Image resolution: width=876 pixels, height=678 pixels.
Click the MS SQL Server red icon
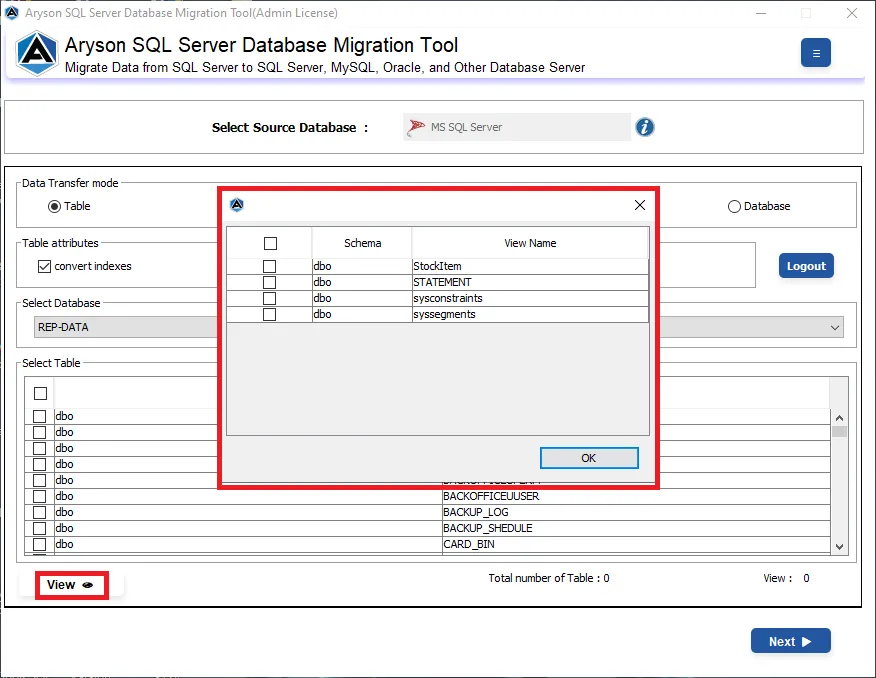416,127
